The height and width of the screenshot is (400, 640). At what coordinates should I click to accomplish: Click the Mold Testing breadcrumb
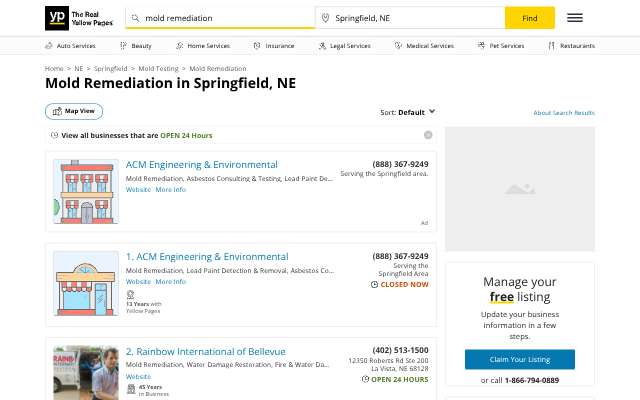tap(158, 69)
